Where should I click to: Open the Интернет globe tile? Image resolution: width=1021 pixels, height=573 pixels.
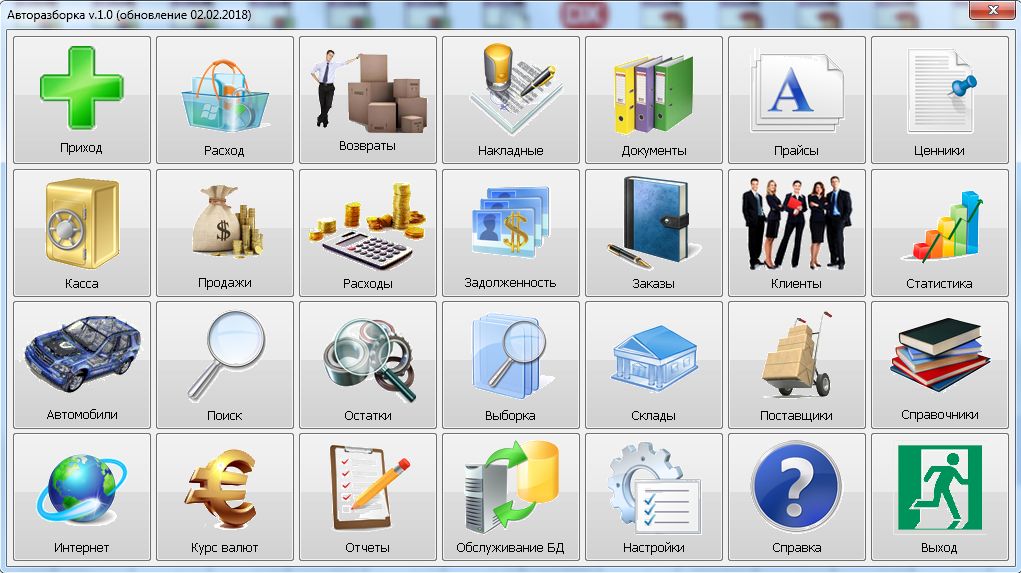(x=81, y=497)
